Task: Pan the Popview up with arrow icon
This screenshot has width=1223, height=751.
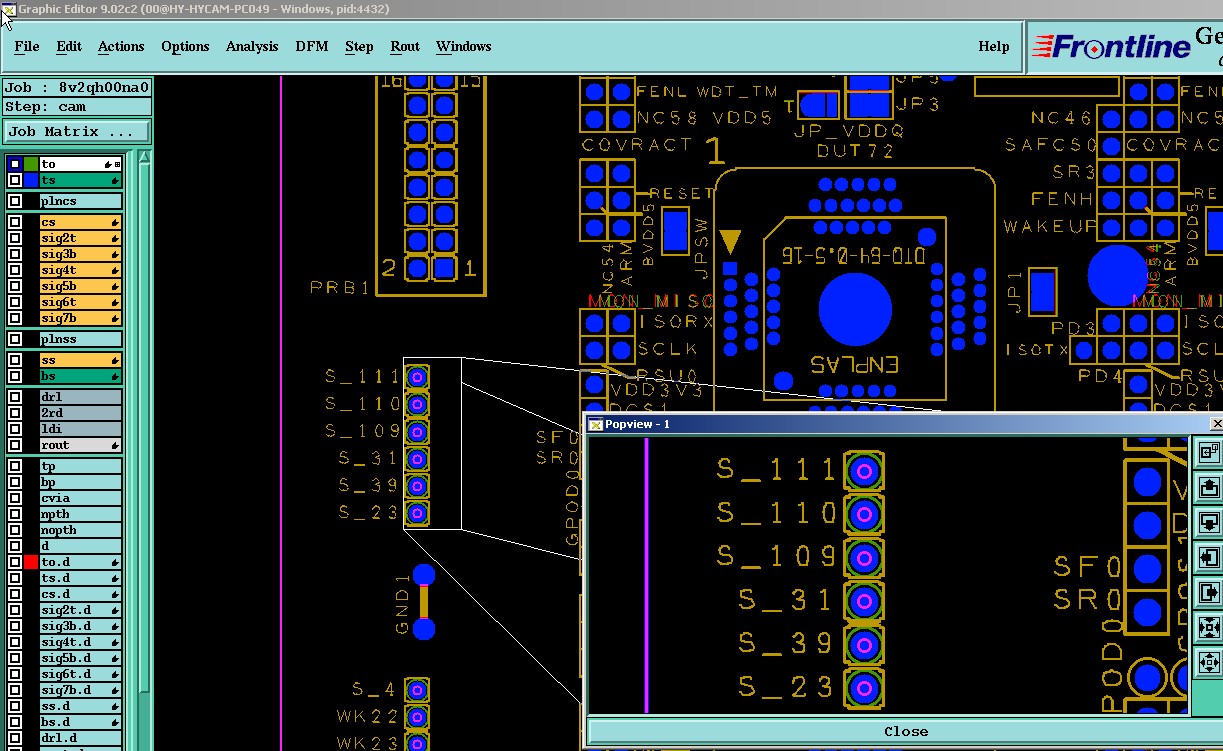Action: tap(1208, 488)
